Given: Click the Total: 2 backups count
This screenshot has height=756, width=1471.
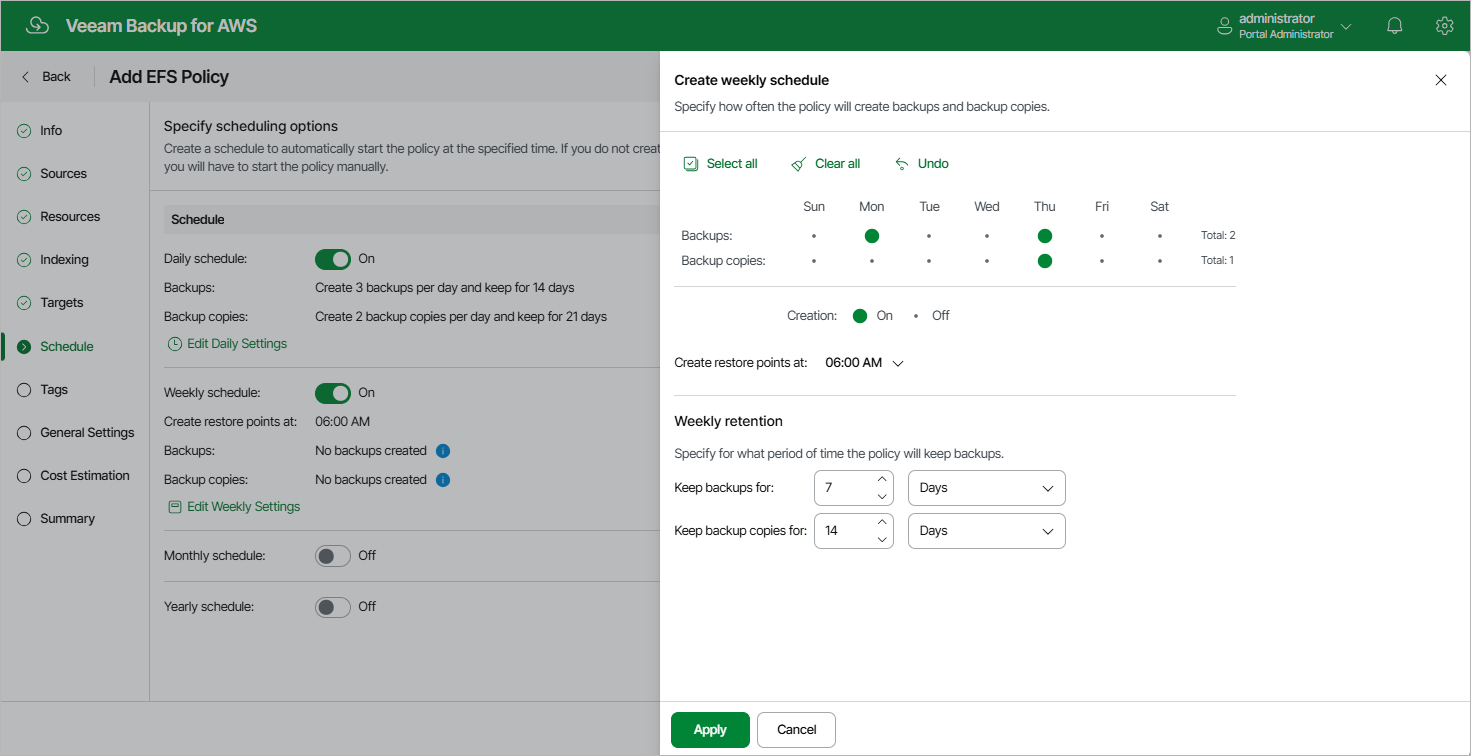Looking at the screenshot, I should tap(1218, 236).
